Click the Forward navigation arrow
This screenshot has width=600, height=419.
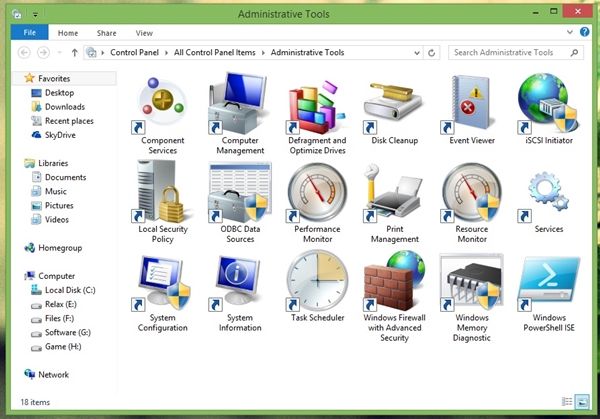coord(43,52)
